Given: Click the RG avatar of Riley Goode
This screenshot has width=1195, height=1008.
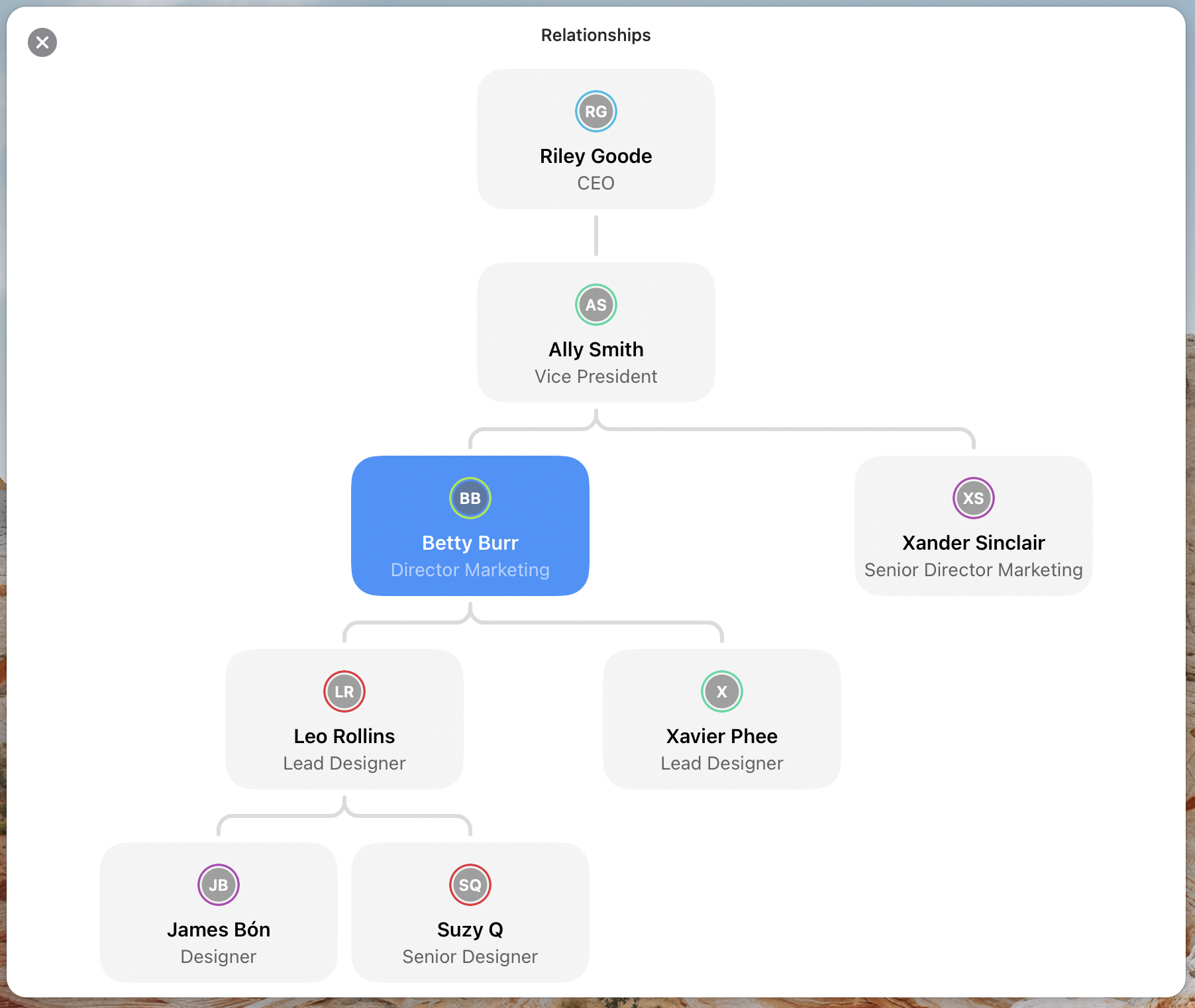Looking at the screenshot, I should pos(596,111).
